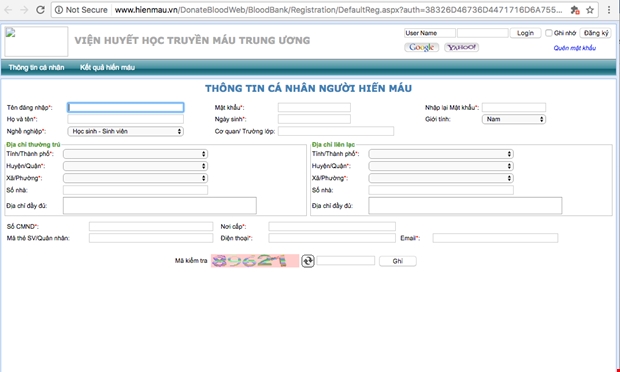Submit the form with Ghi button
Image resolution: width=620 pixels, height=372 pixels.
397,261
